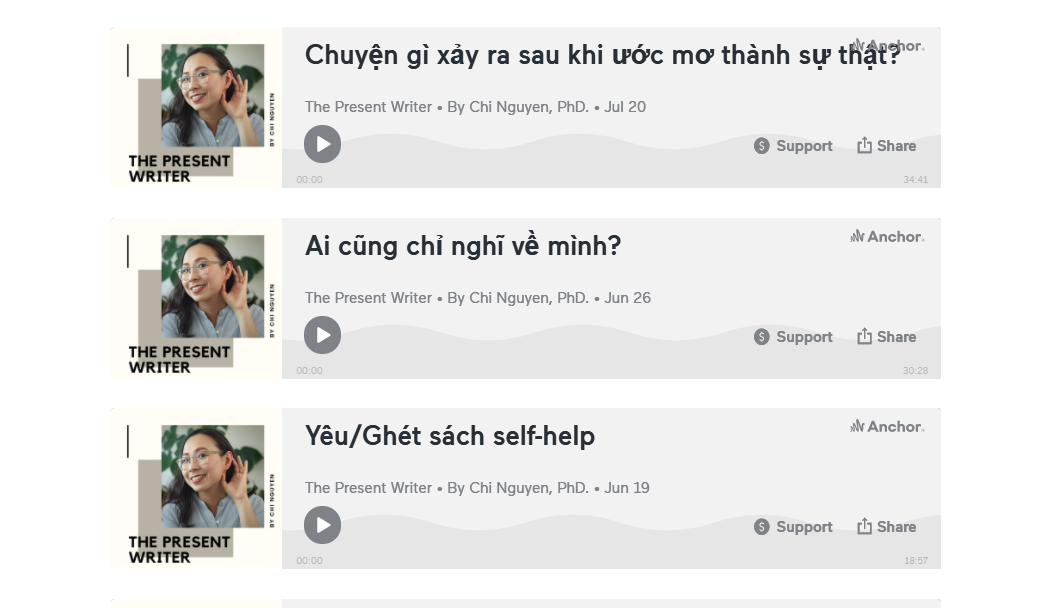The image size is (1060, 608).
Task: Click the Support dollar icon on first episode
Action: (x=760, y=145)
